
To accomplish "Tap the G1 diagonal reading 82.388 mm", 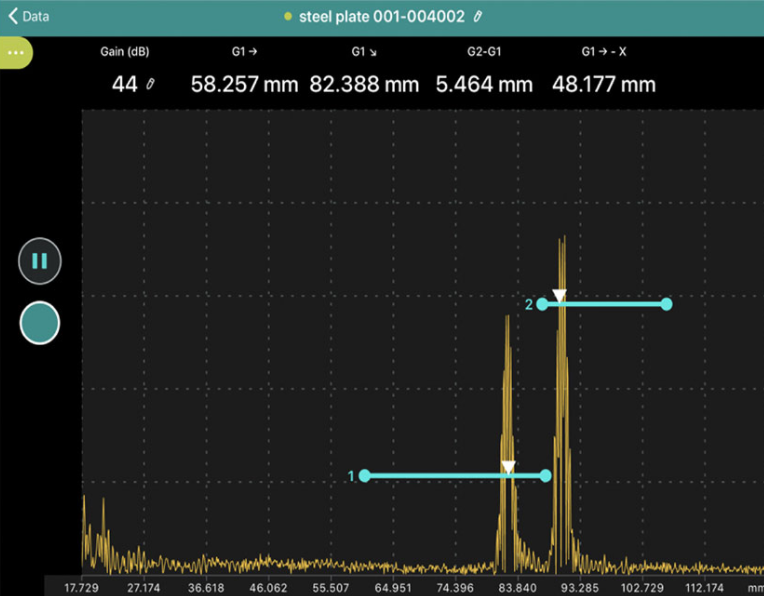I will click(364, 85).
